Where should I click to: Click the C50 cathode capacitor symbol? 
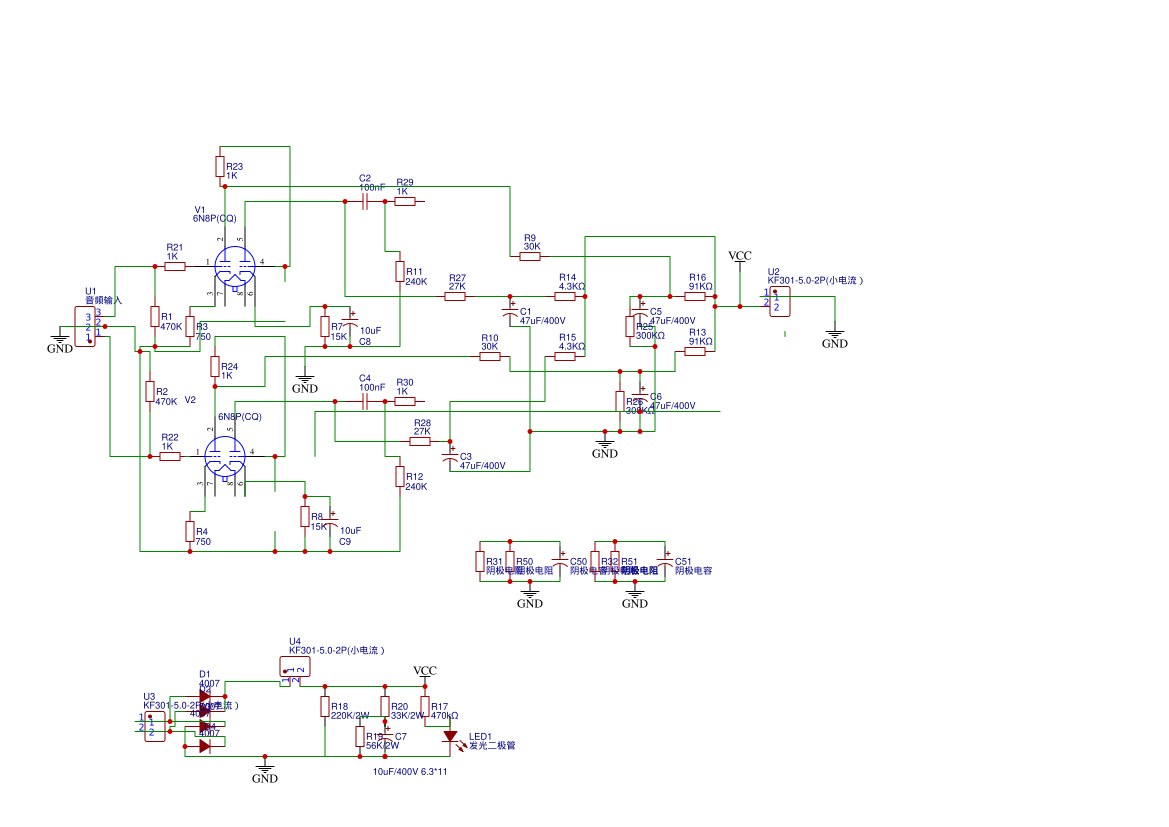coord(559,562)
